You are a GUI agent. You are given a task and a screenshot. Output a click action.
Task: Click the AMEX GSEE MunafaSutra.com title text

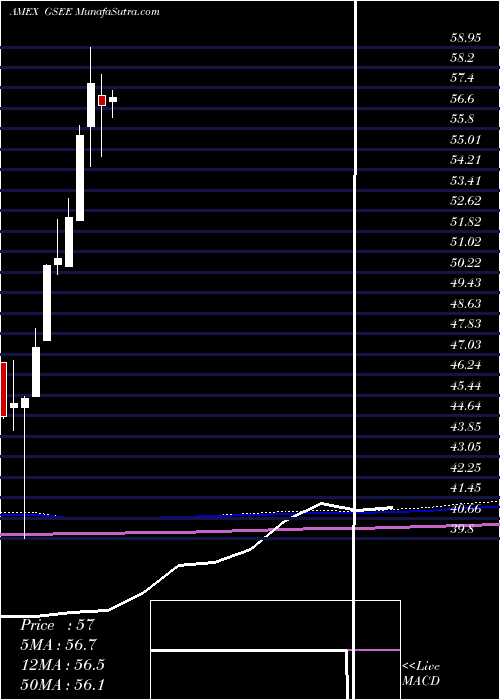click(84, 12)
